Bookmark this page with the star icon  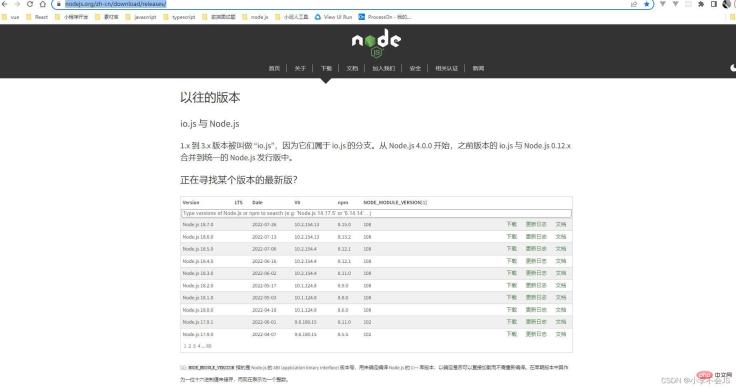[x=646, y=4]
